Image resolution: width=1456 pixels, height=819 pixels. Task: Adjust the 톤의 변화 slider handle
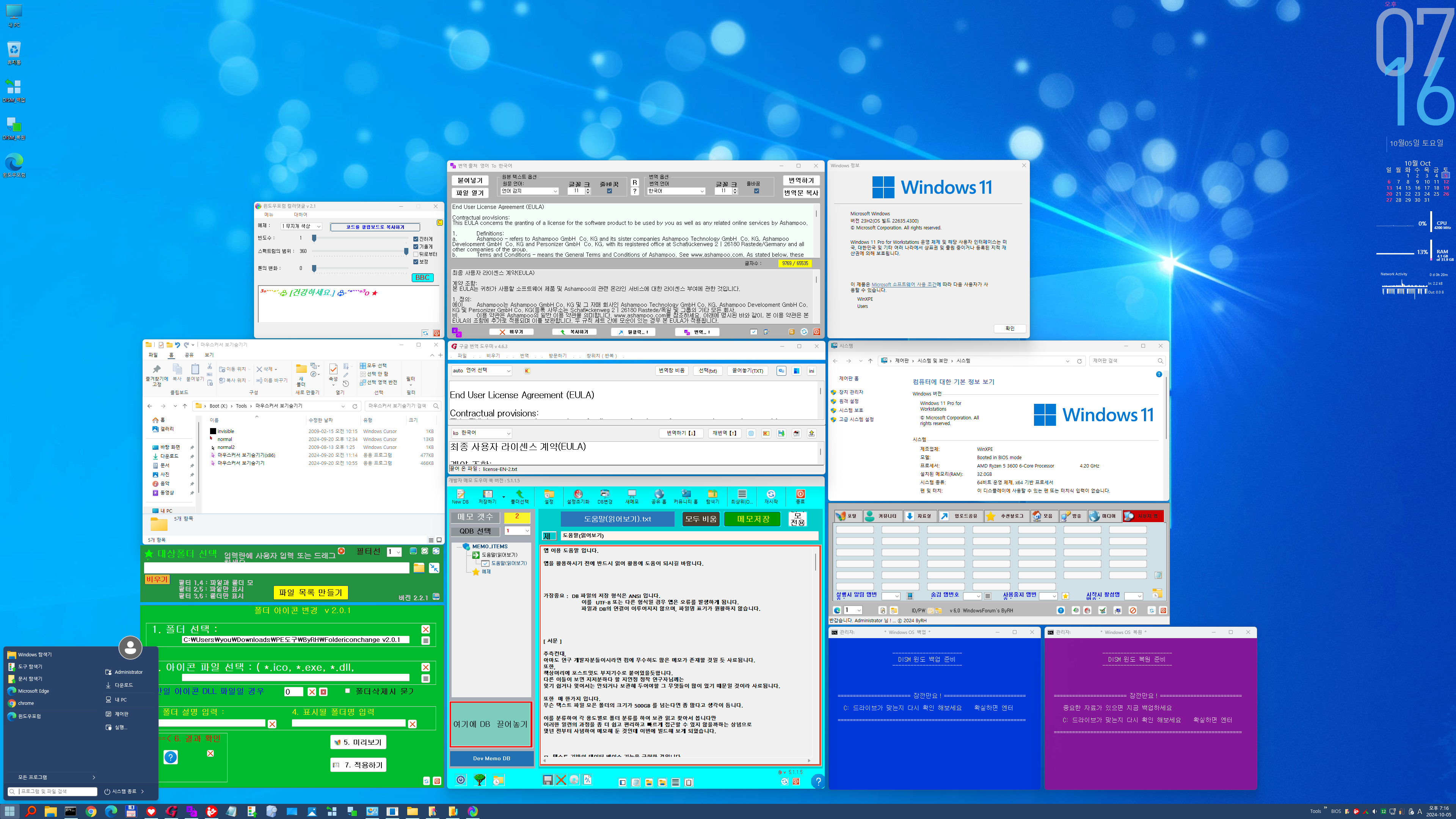(314, 268)
